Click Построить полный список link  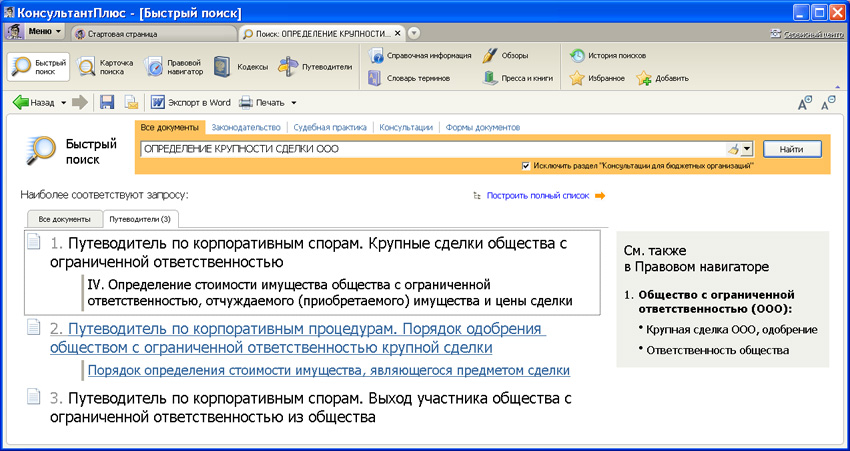coord(537,196)
